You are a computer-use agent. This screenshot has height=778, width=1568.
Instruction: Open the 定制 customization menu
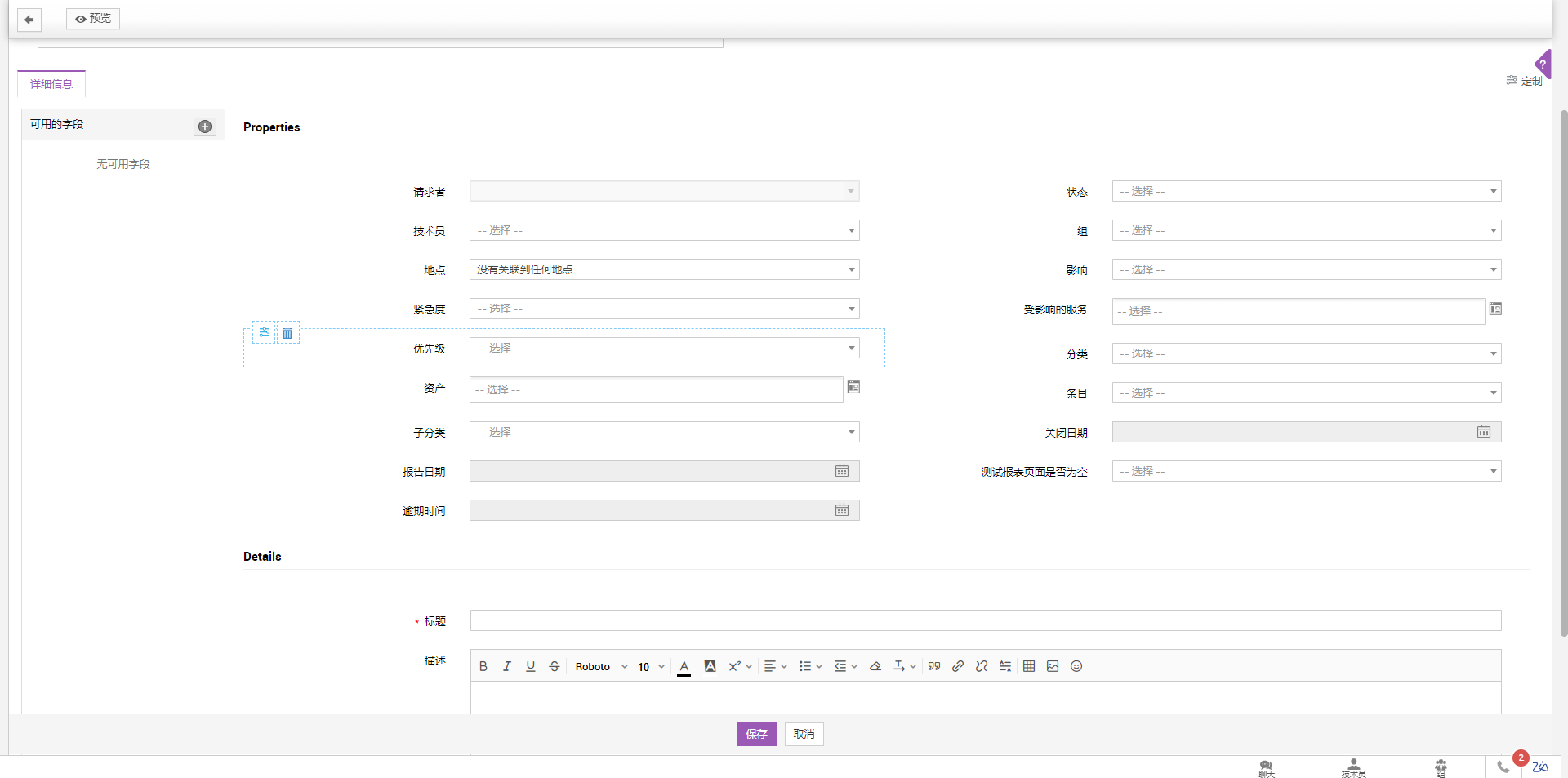click(x=1524, y=81)
